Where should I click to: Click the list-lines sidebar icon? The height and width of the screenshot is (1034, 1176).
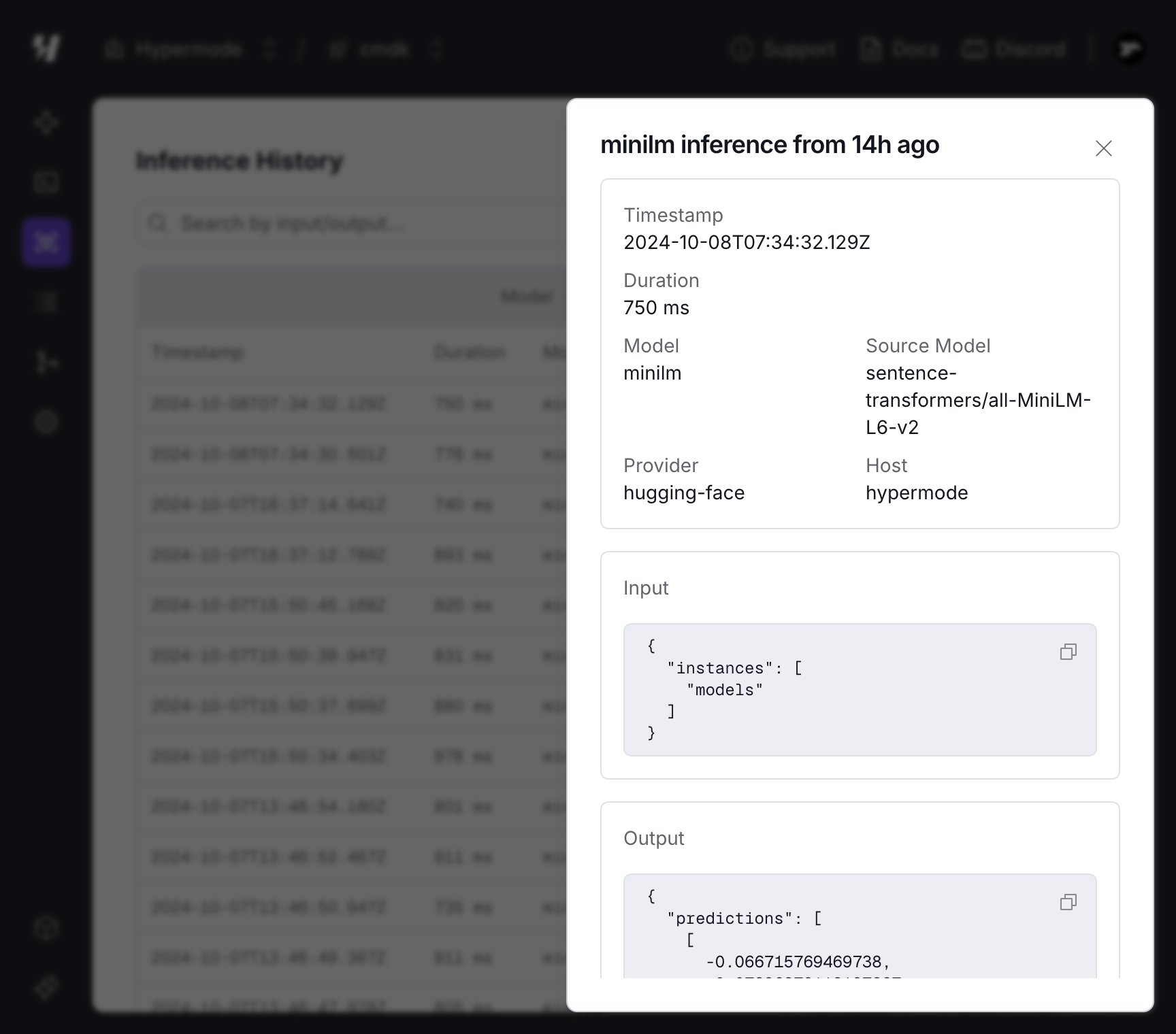coord(46,302)
